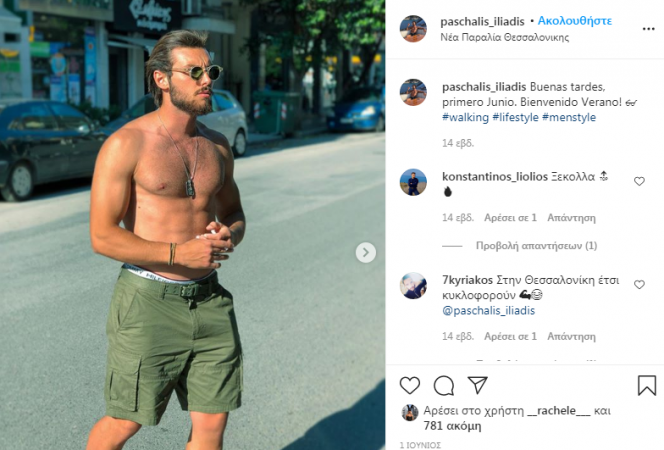Like 7kyriakos comment heart
The image size is (664, 450).
tap(639, 284)
